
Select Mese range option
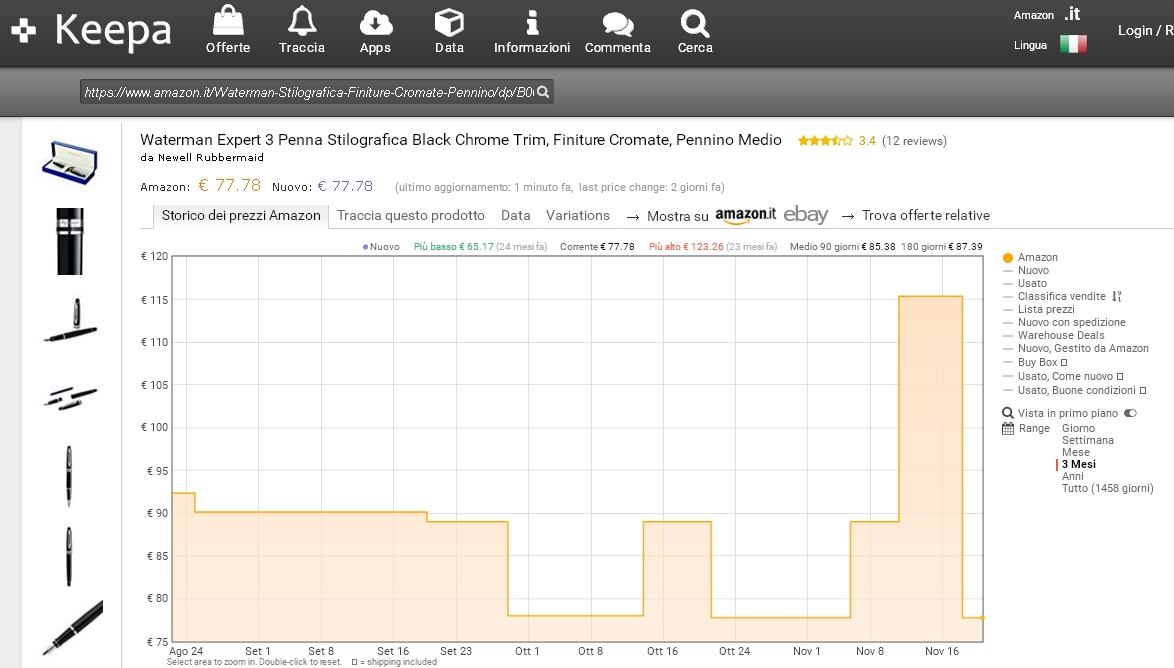coord(1076,452)
